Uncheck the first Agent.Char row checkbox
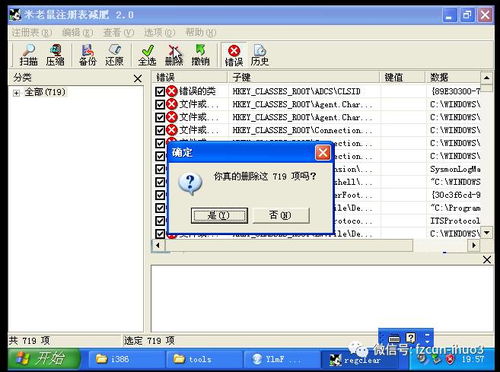This screenshot has width=500, height=372. (160, 104)
